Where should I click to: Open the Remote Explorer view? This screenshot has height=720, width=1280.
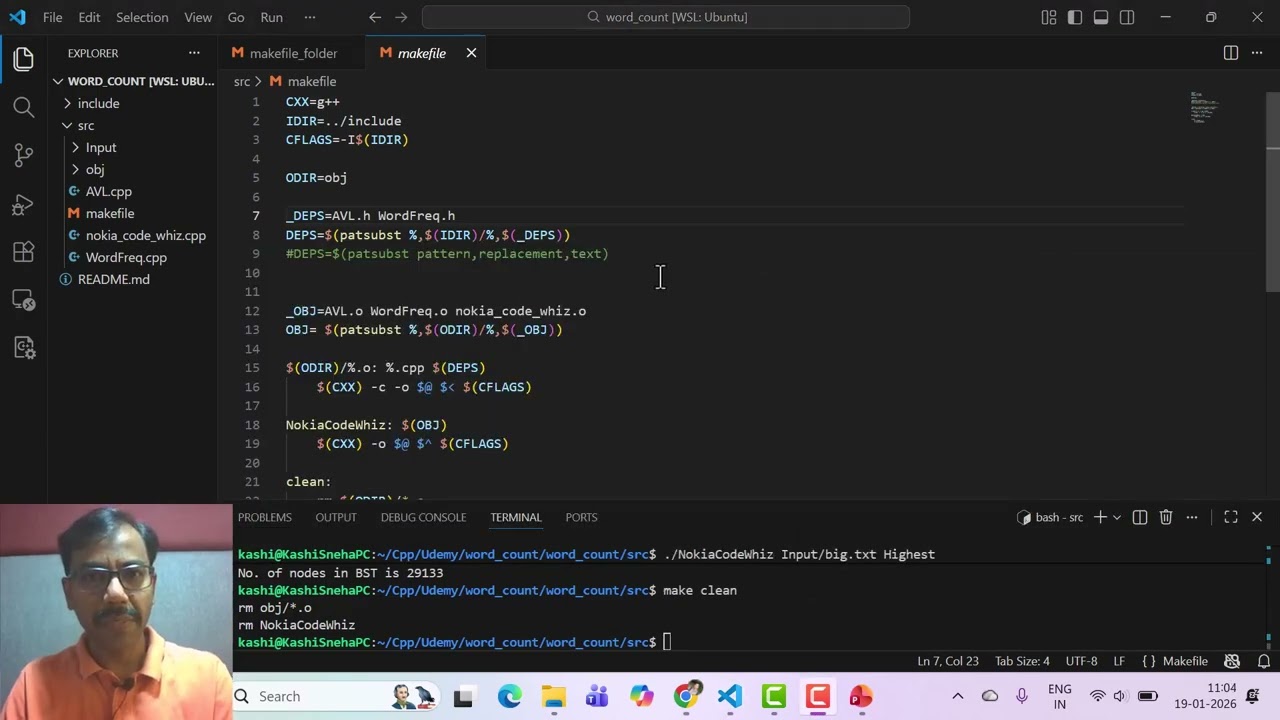(x=24, y=300)
